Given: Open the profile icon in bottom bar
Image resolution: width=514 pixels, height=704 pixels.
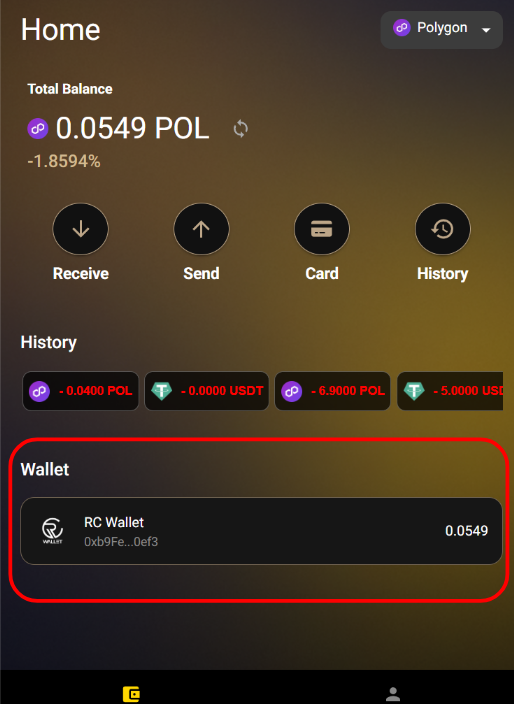Looking at the screenshot, I should [x=393, y=694].
